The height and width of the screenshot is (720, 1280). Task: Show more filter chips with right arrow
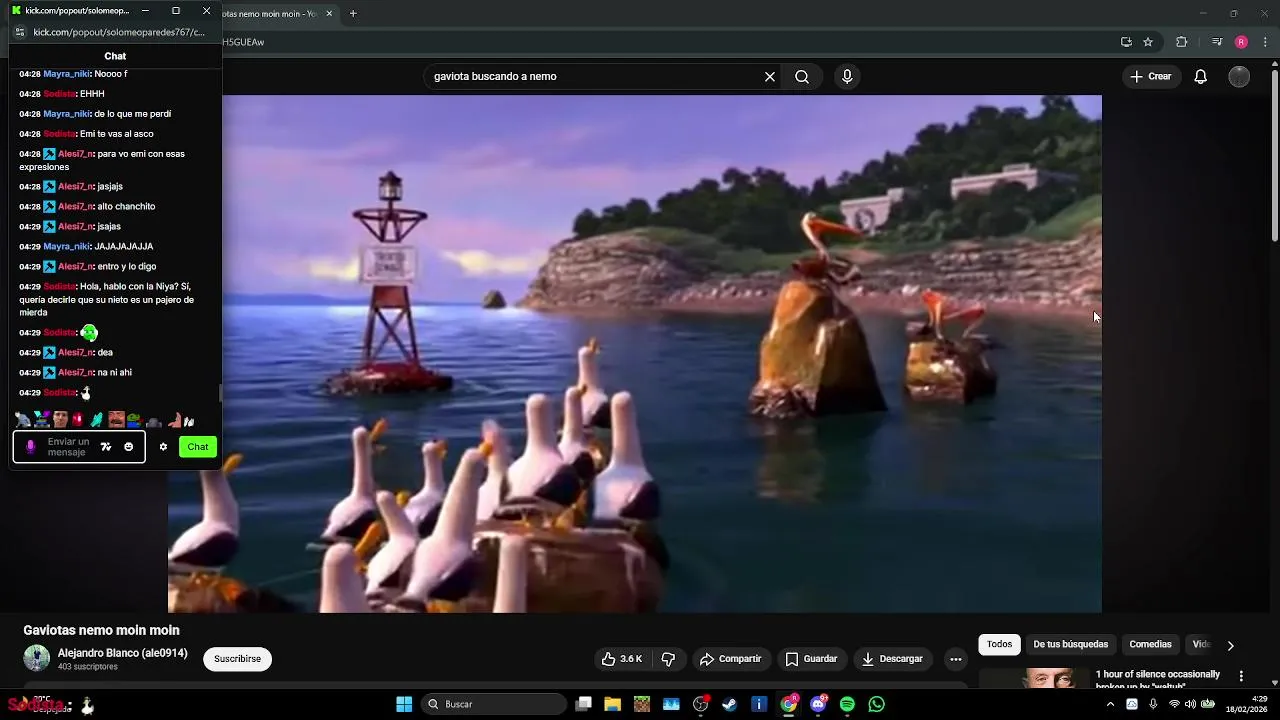click(x=1230, y=646)
